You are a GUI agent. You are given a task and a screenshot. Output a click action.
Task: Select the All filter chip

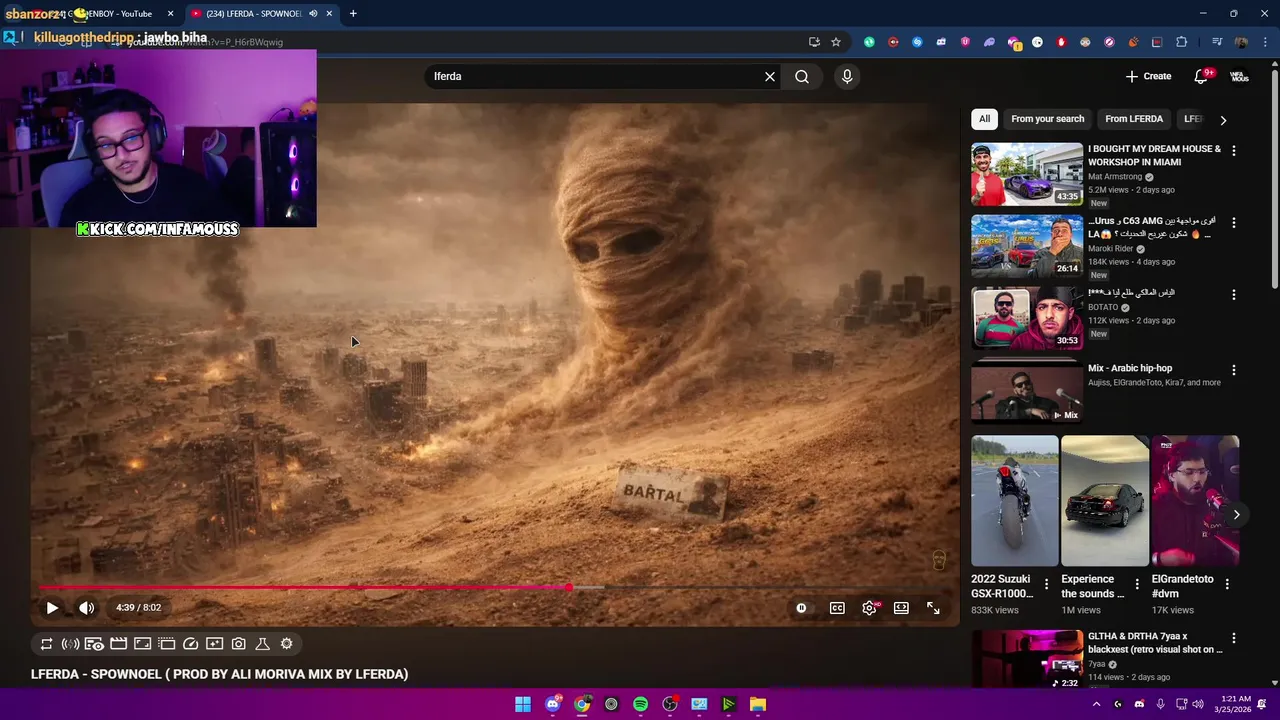(984, 119)
